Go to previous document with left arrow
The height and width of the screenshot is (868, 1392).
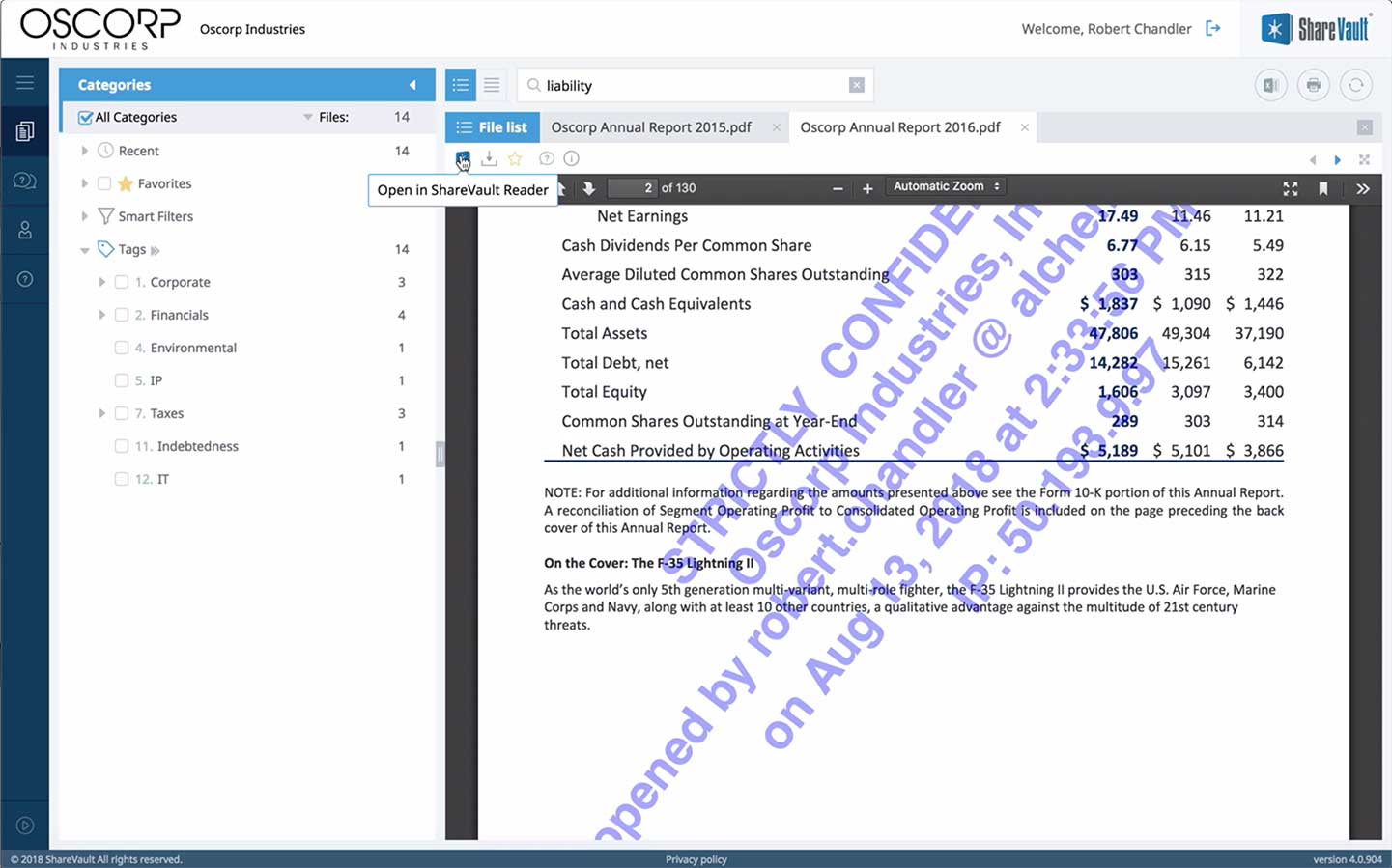1313,159
